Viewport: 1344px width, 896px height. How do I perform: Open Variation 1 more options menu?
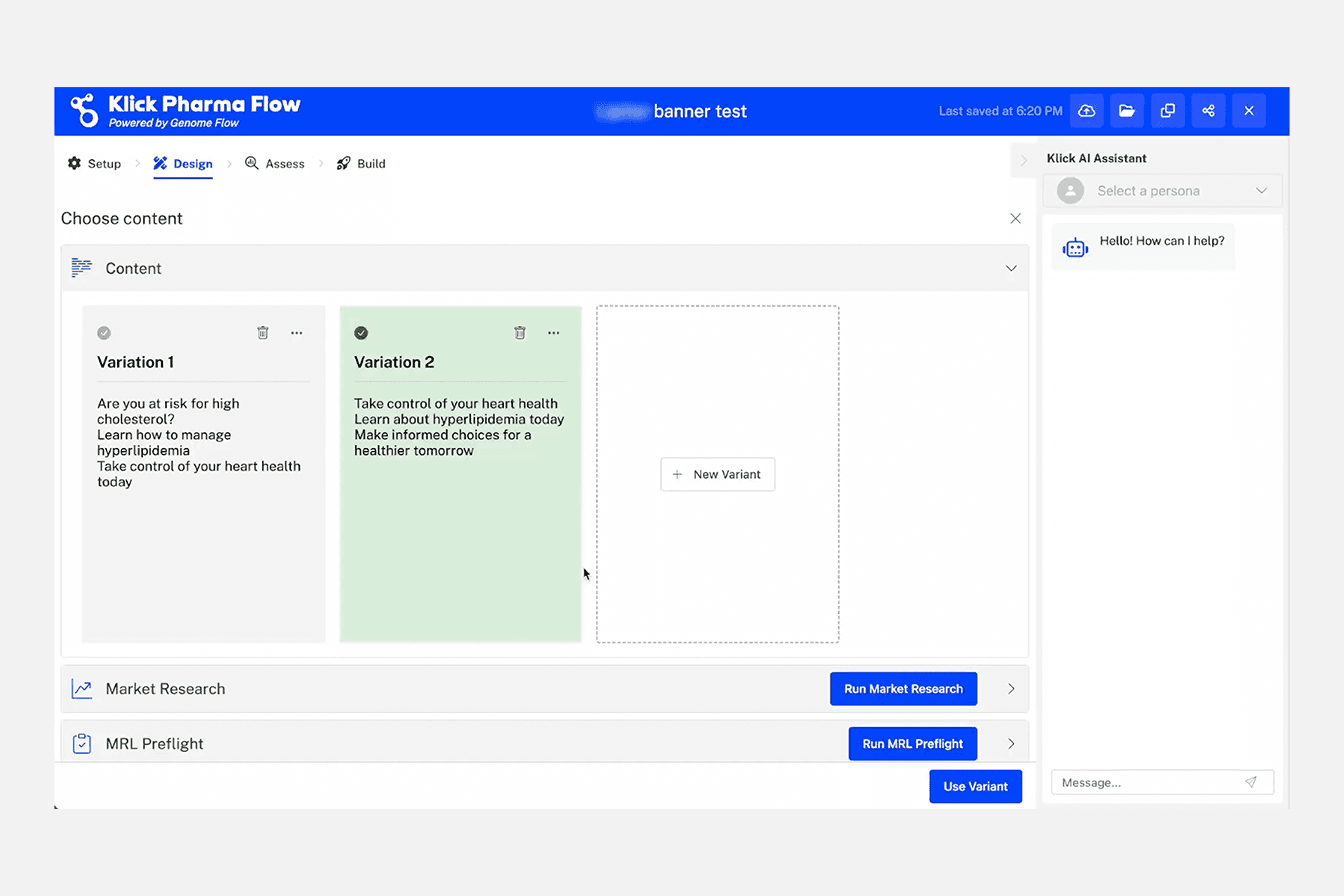[x=297, y=333]
